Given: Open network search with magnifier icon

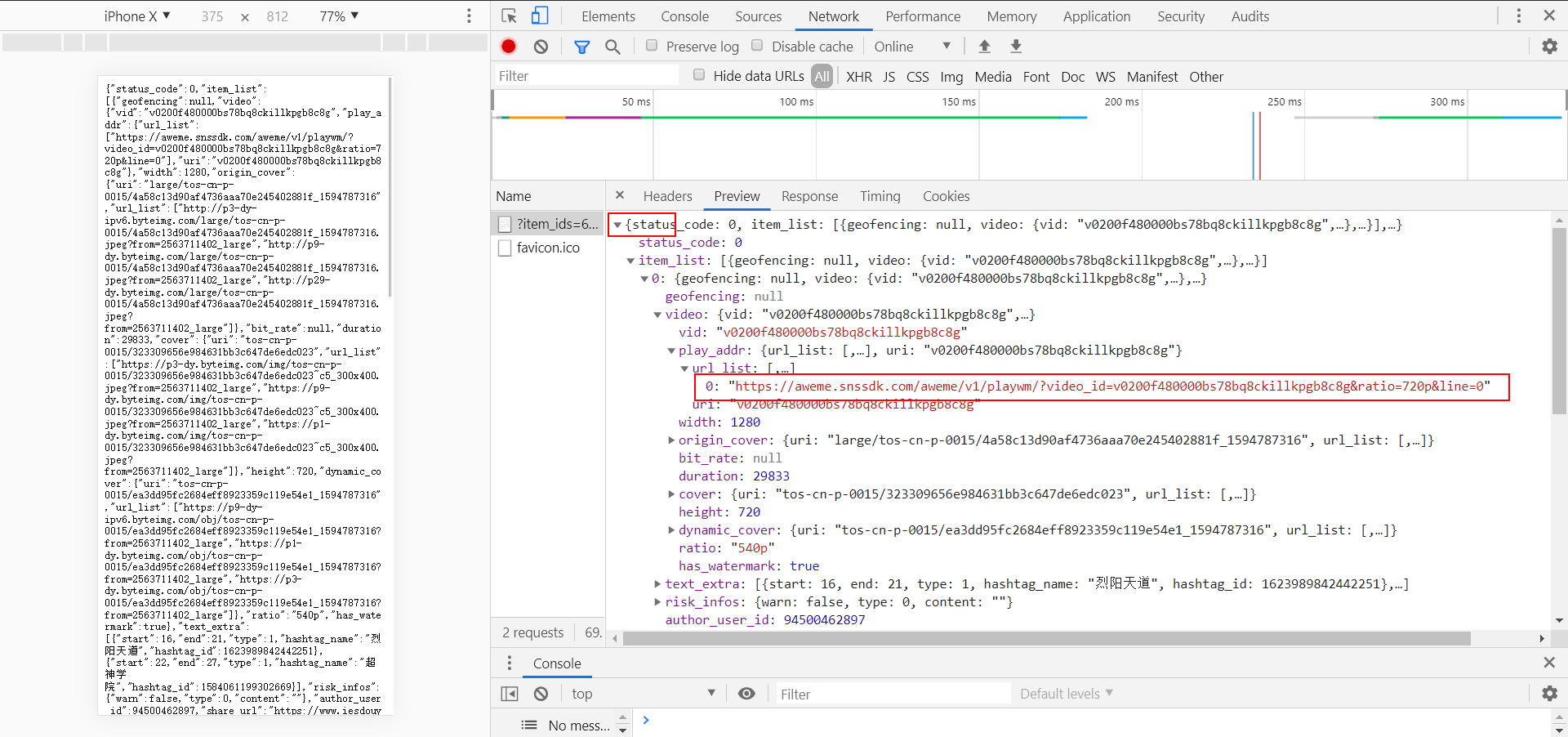Looking at the screenshot, I should click(612, 47).
